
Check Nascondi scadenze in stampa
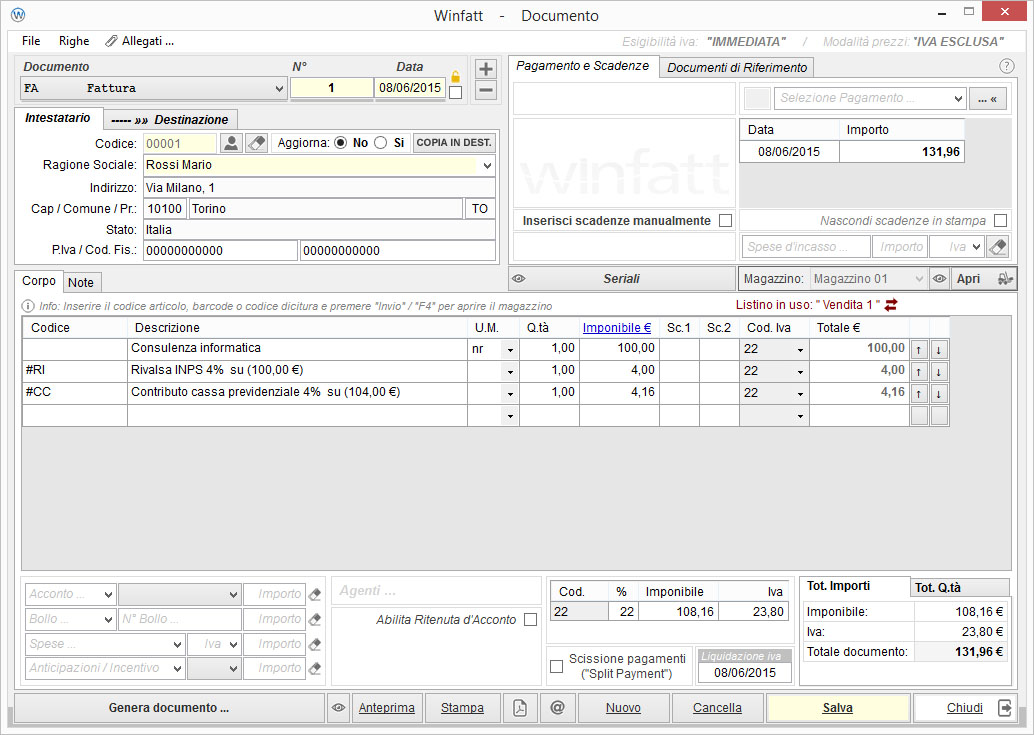(1000, 221)
